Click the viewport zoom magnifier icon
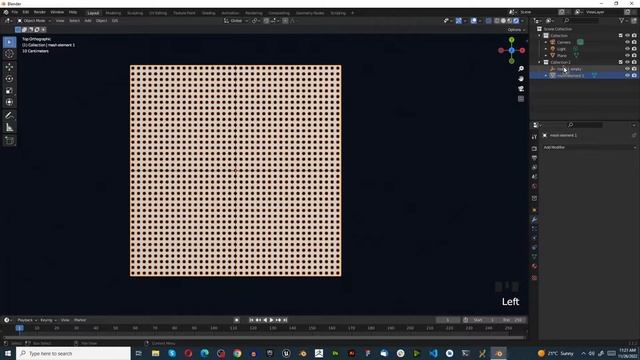 [x=521, y=69]
